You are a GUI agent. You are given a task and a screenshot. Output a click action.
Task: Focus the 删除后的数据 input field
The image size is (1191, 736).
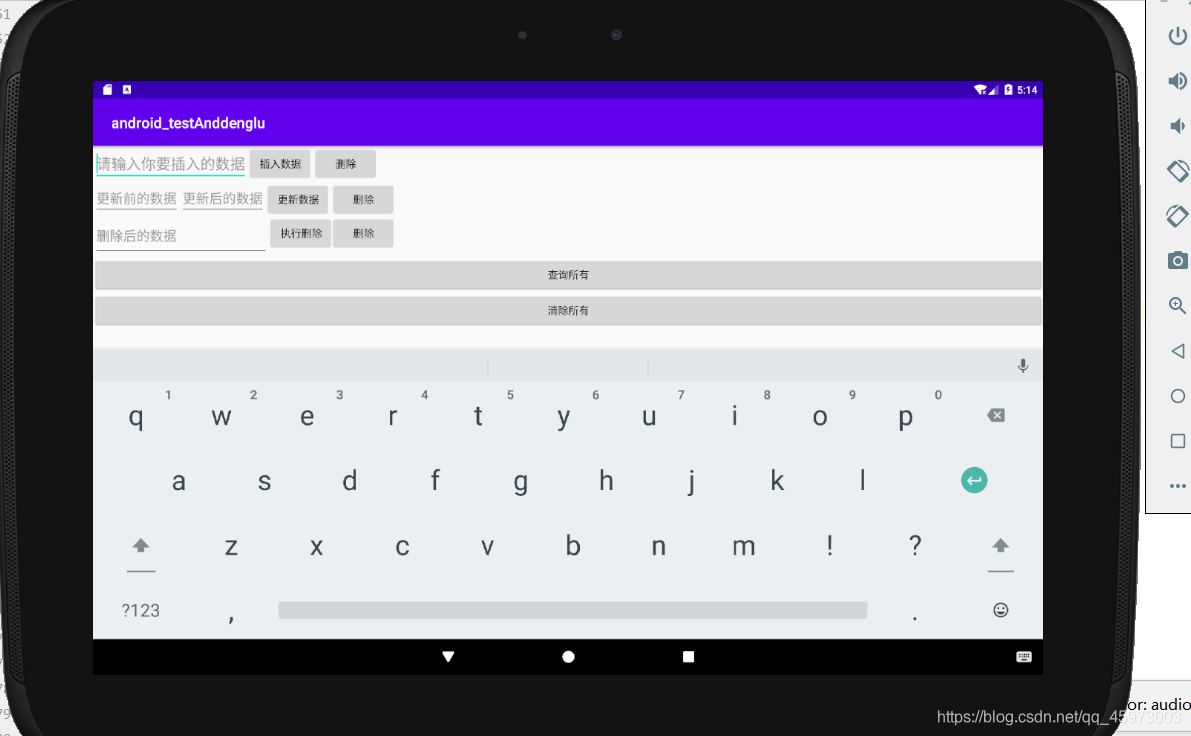[x=180, y=235]
